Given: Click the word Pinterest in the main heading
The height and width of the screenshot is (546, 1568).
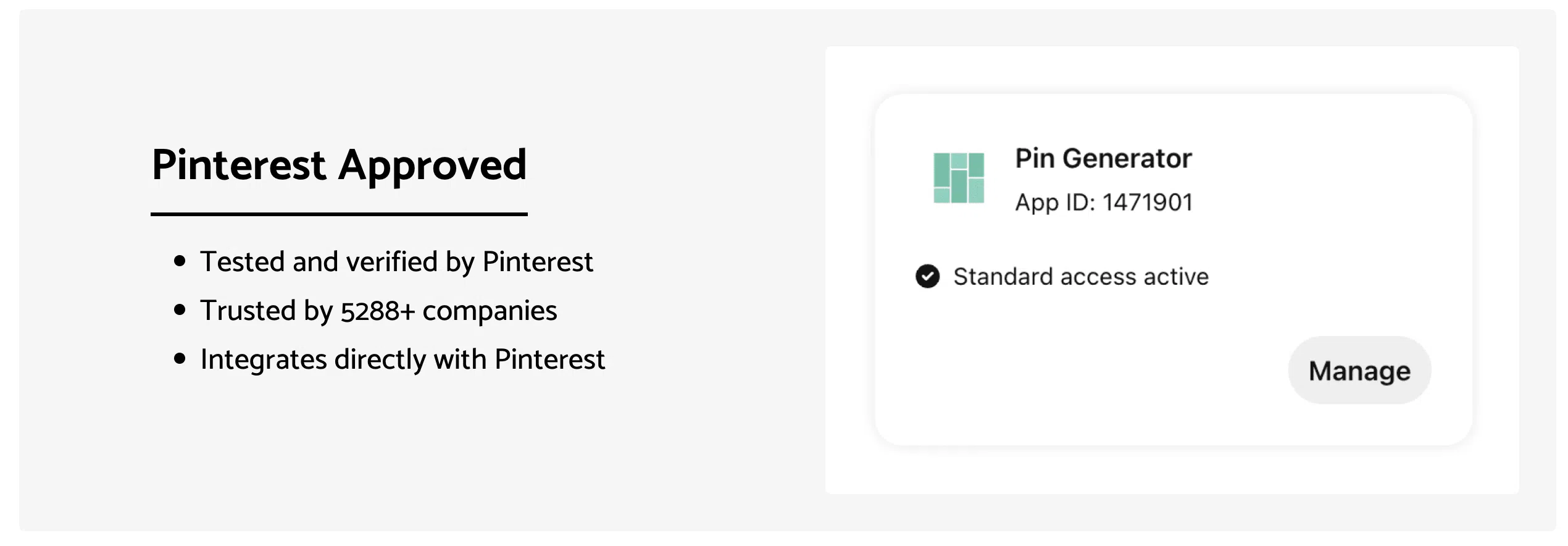Looking at the screenshot, I should pyautogui.click(x=239, y=165).
